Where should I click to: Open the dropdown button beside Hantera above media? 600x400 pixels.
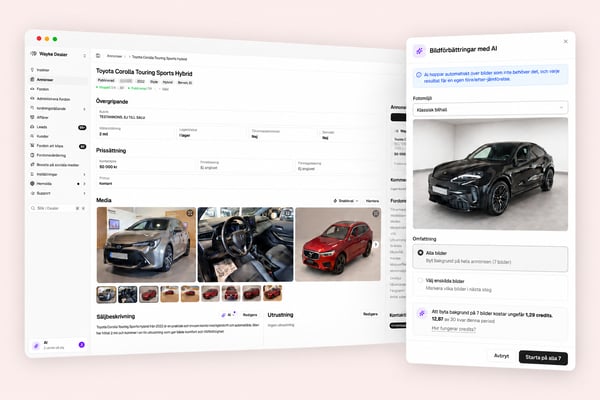point(346,201)
